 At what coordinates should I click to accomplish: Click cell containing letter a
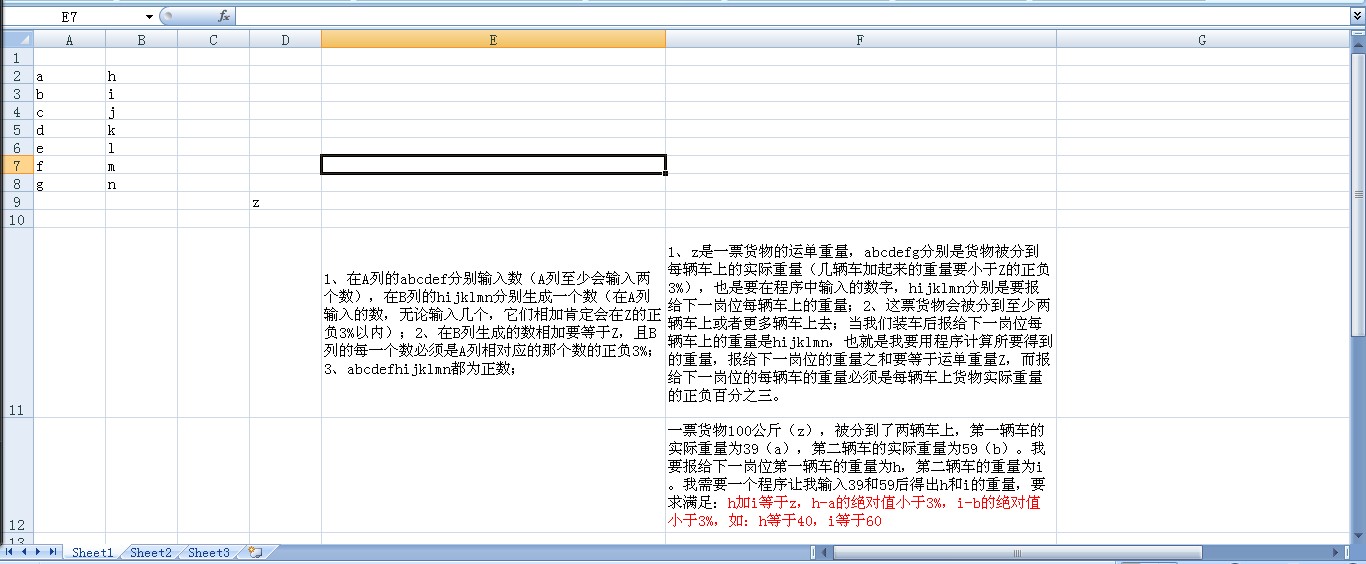click(x=69, y=76)
